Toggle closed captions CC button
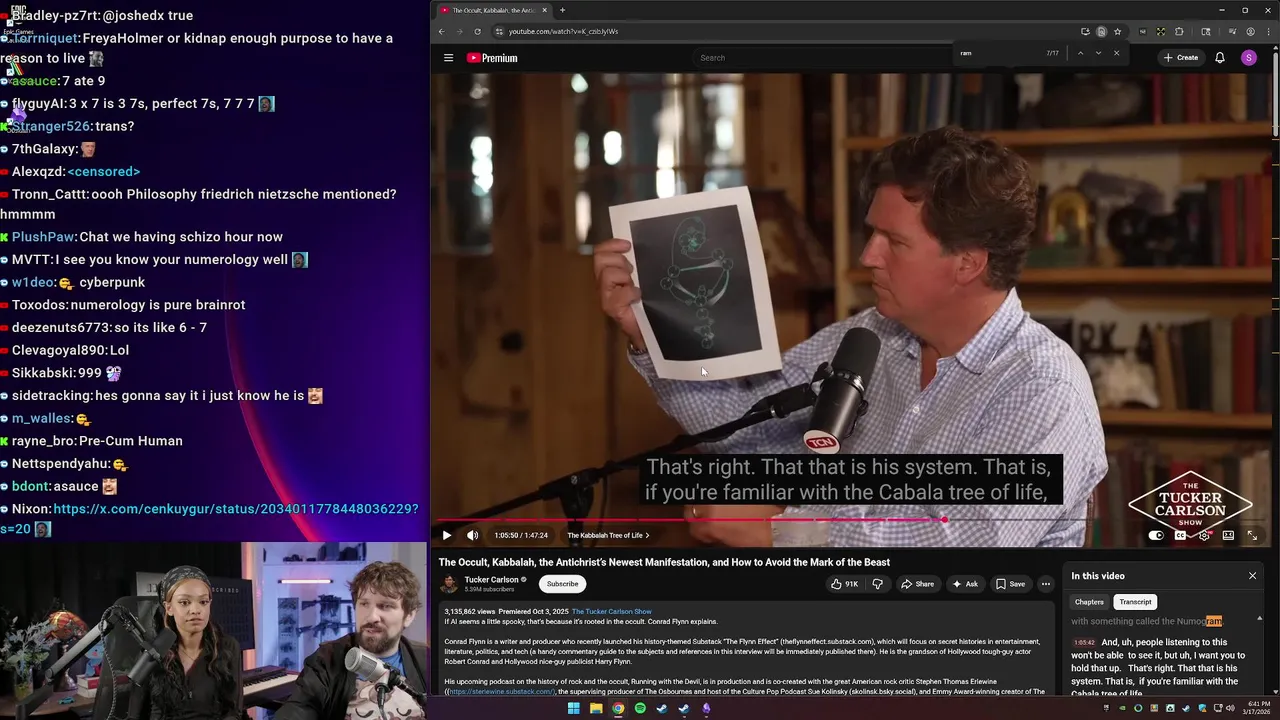The height and width of the screenshot is (720, 1280). 1180,535
